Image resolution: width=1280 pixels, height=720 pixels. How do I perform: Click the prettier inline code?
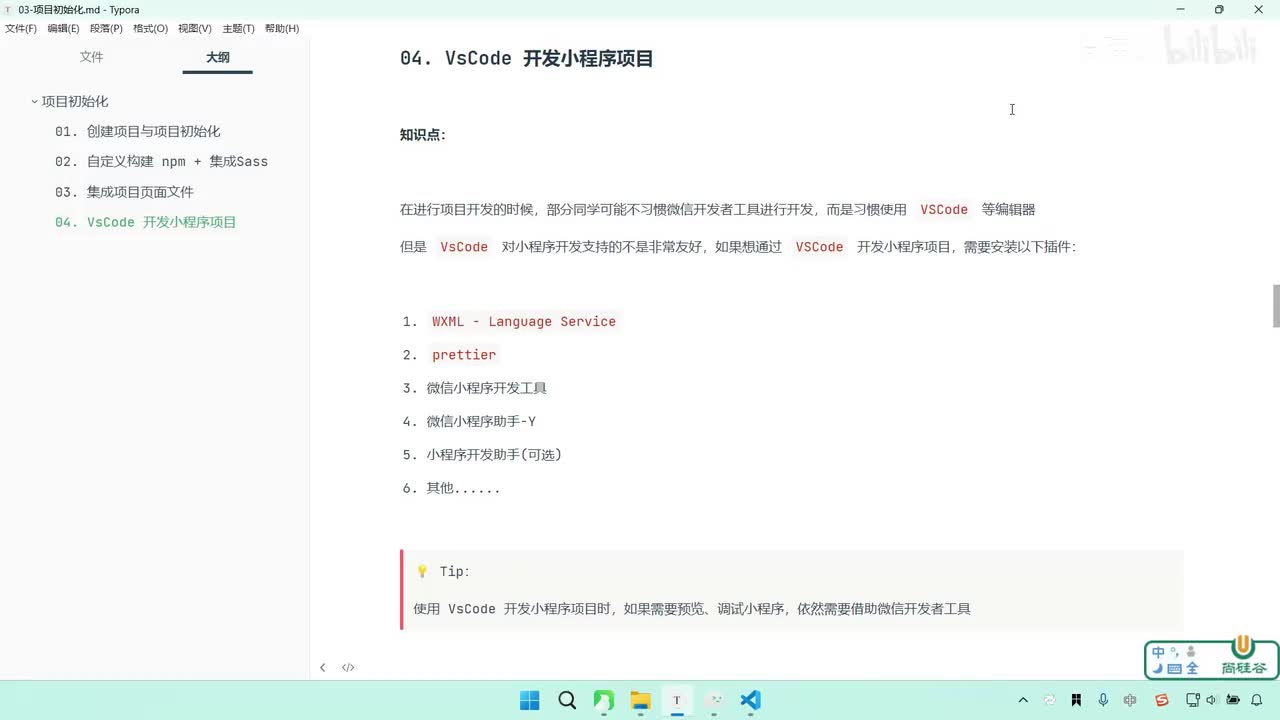[x=464, y=354]
